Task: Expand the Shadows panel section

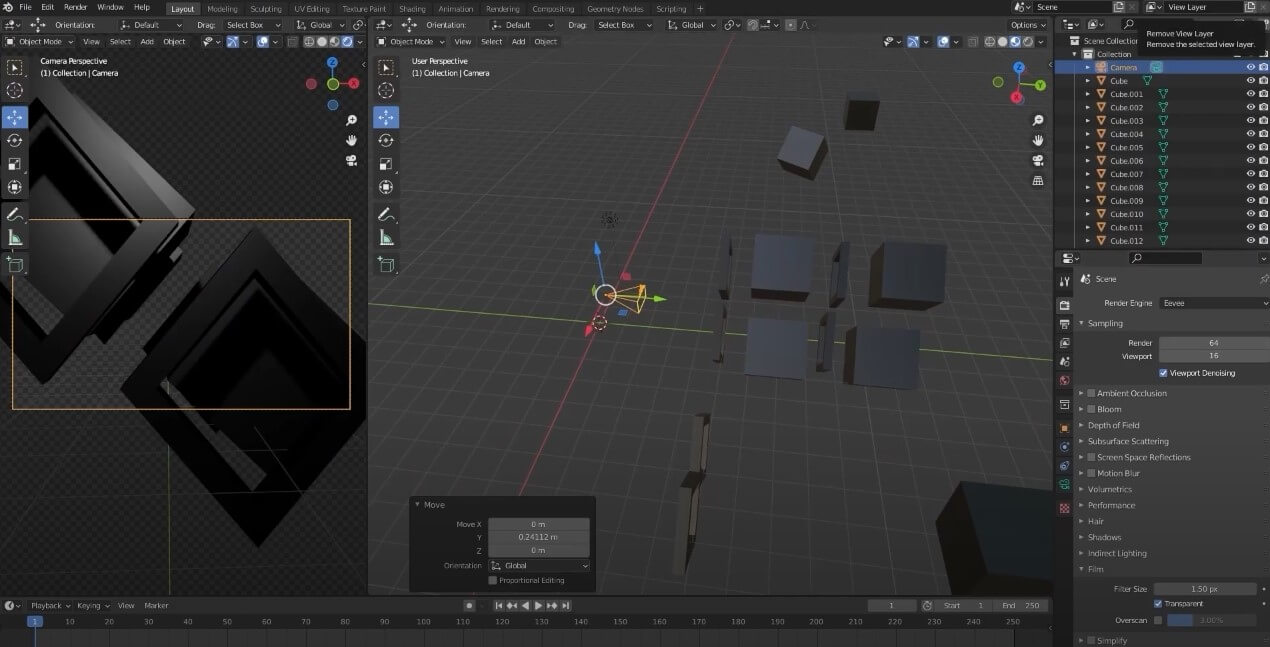Action: 1104,537
